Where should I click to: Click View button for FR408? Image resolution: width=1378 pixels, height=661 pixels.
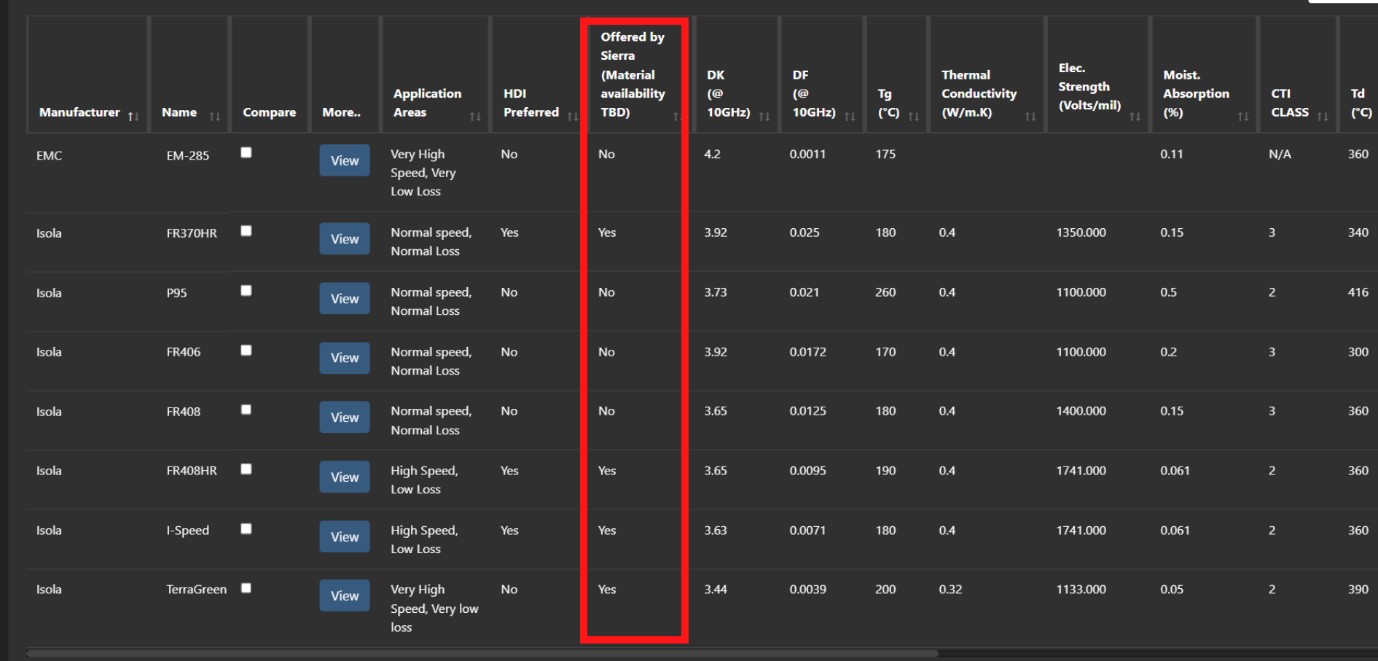(x=345, y=417)
